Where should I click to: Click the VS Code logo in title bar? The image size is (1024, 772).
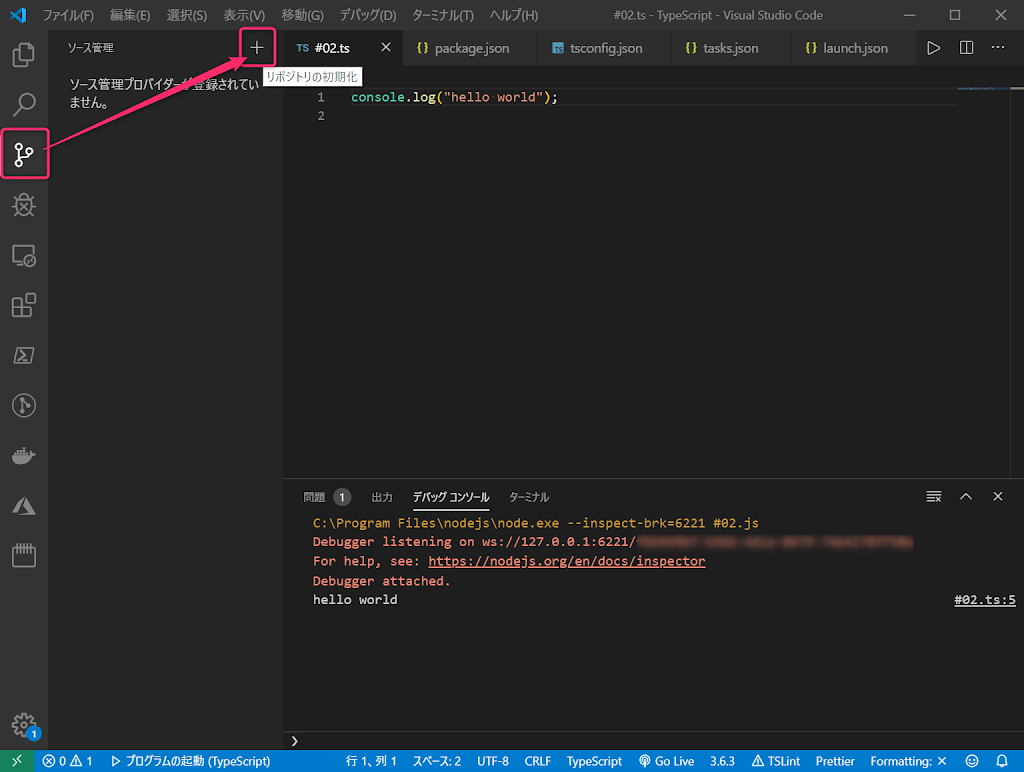pyautogui.click(x=18, y=15)
